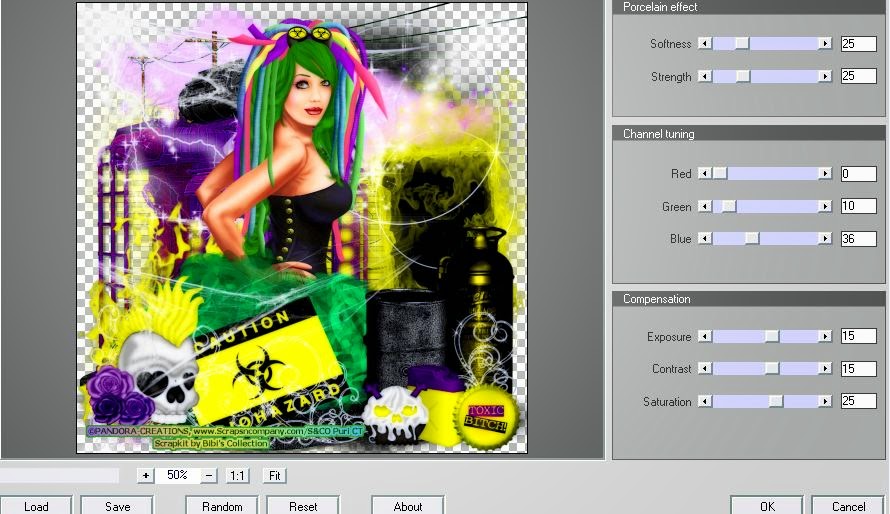Click the Strength slider left arrow

pyautogui.click(x=705, y=77)
